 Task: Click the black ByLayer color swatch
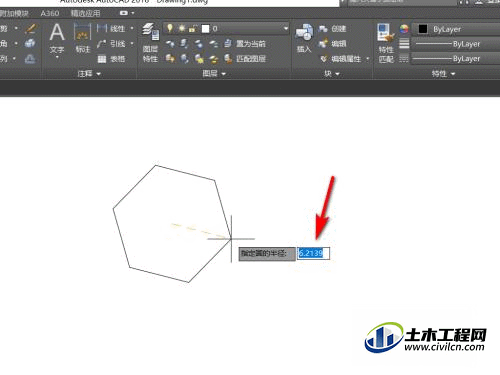click(x=423, y=29)
